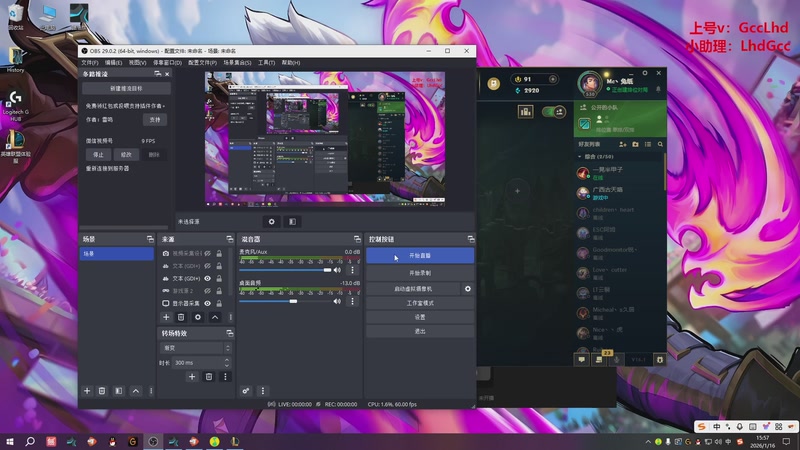Open the Profile (配置文件) menu
Viewport: 800px width, 450px height.
(202, 63)
